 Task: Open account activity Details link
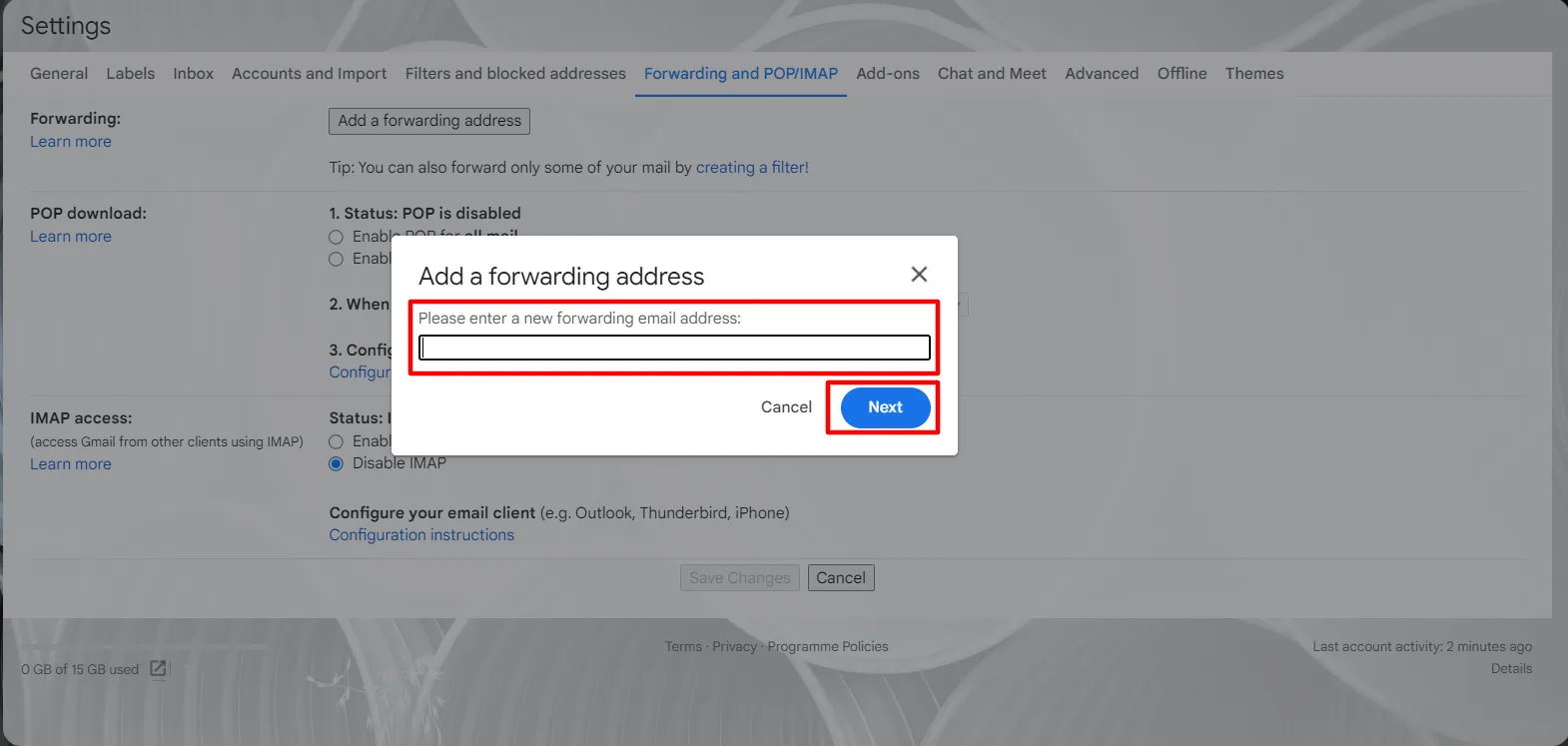click(1511, 669)
